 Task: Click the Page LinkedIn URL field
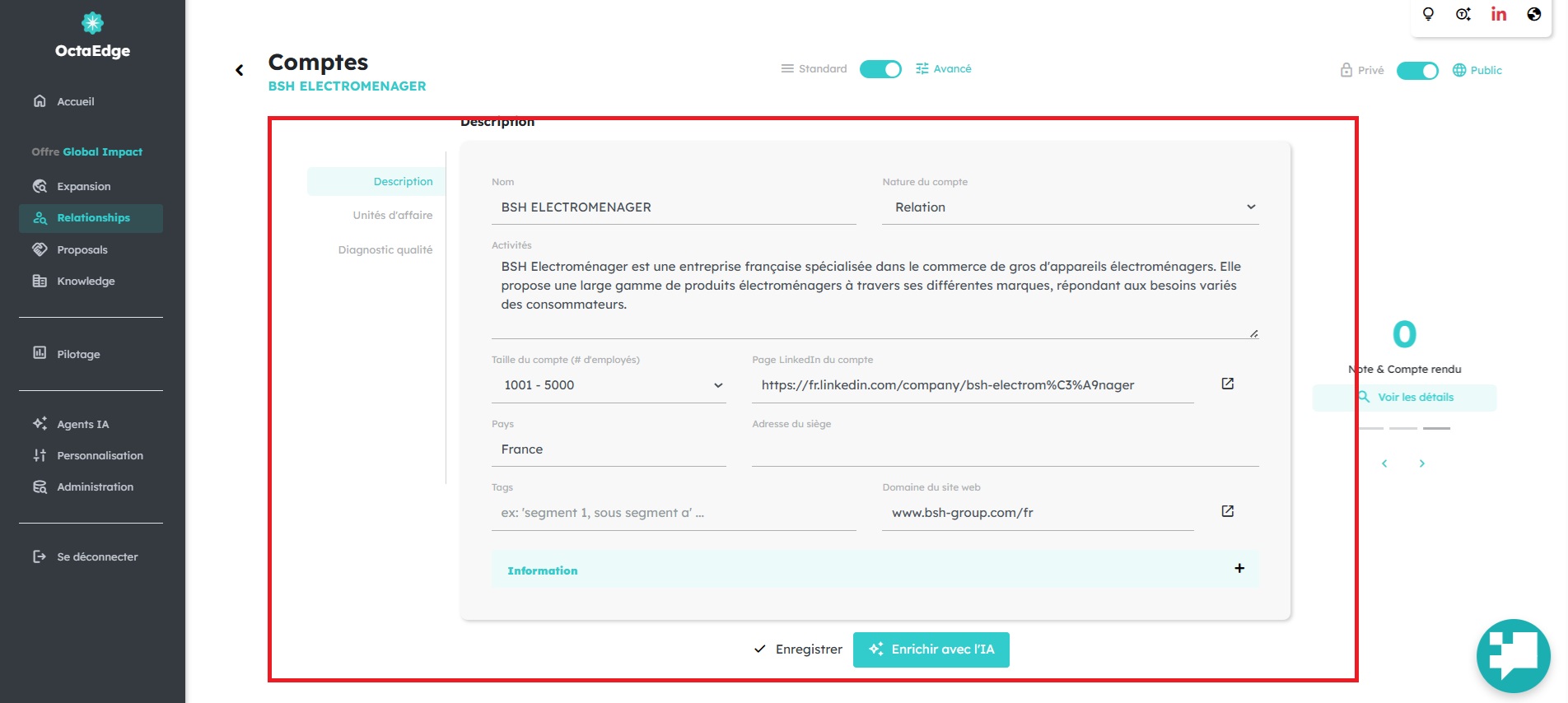click(x=973, y=385)
